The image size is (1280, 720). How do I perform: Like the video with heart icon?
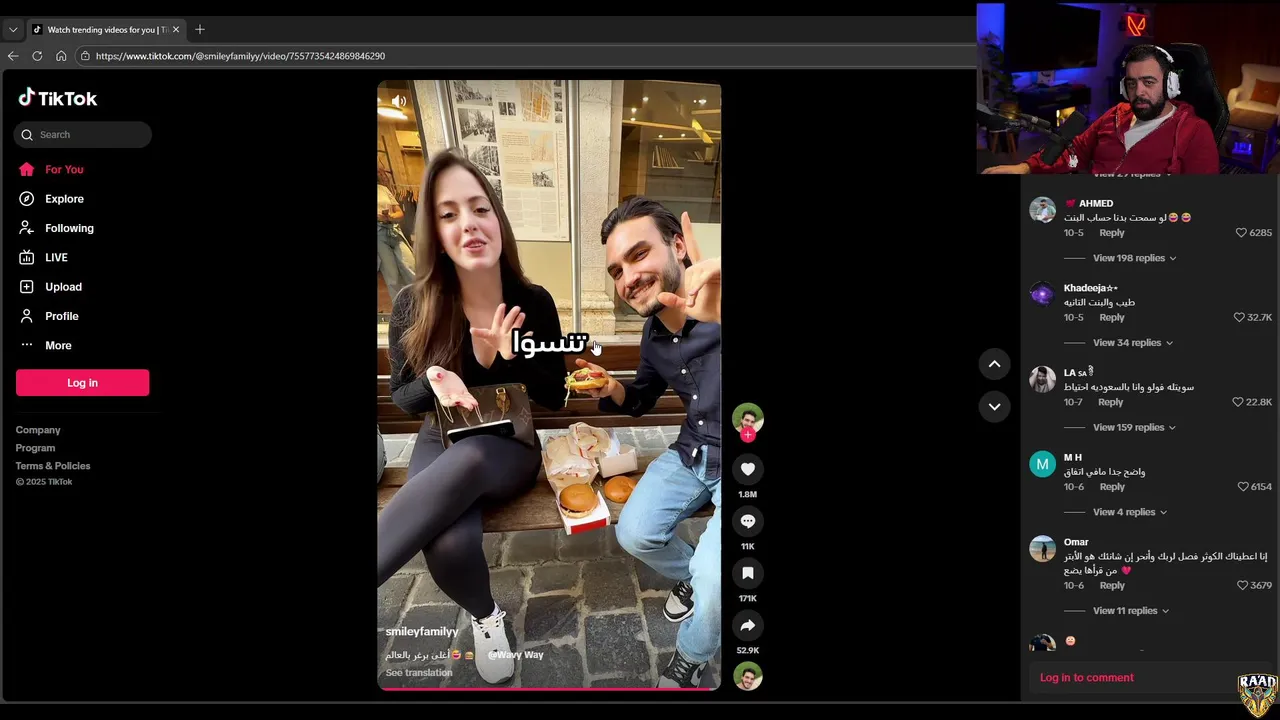(x=748, y=469)
